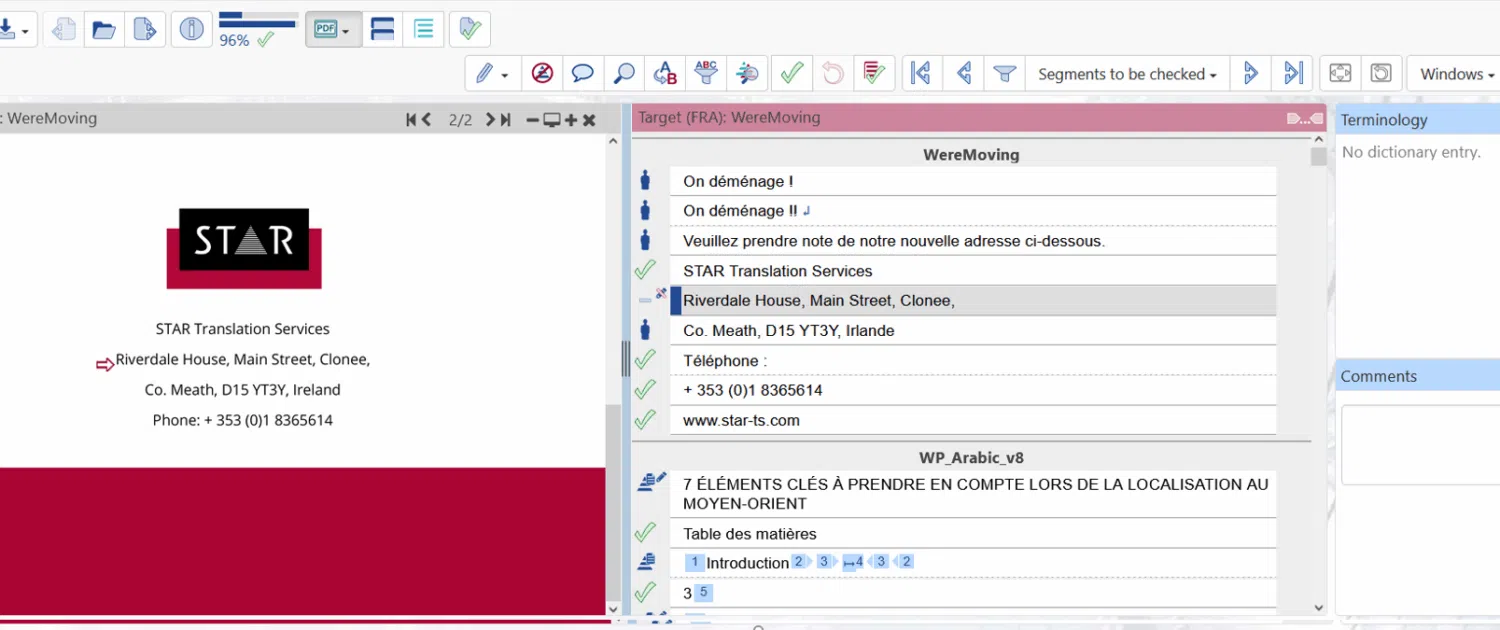Go to last page in PDF preview
Screen dimensions: 1500x630
(x=506, y=120)
